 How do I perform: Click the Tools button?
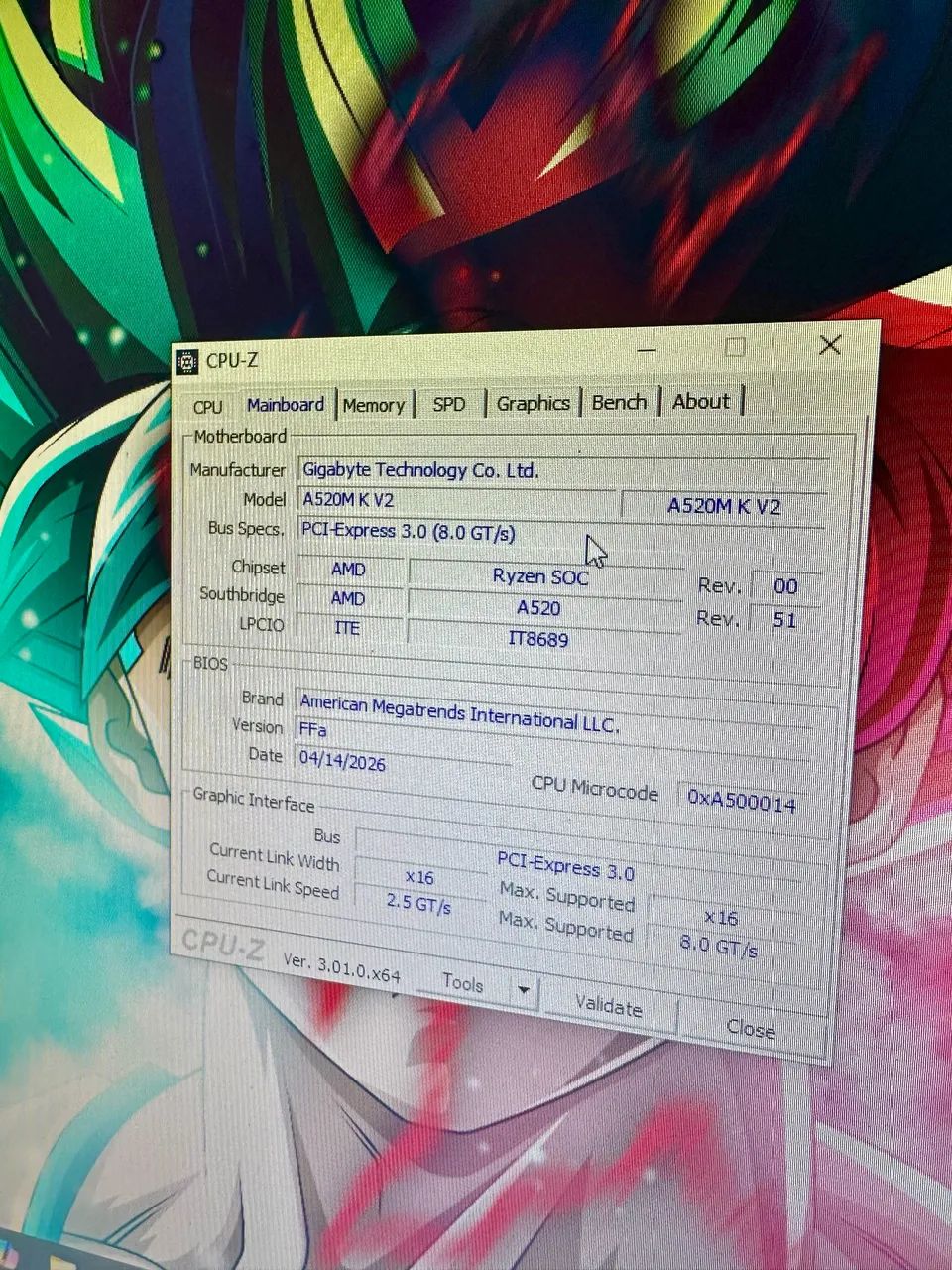462,983
